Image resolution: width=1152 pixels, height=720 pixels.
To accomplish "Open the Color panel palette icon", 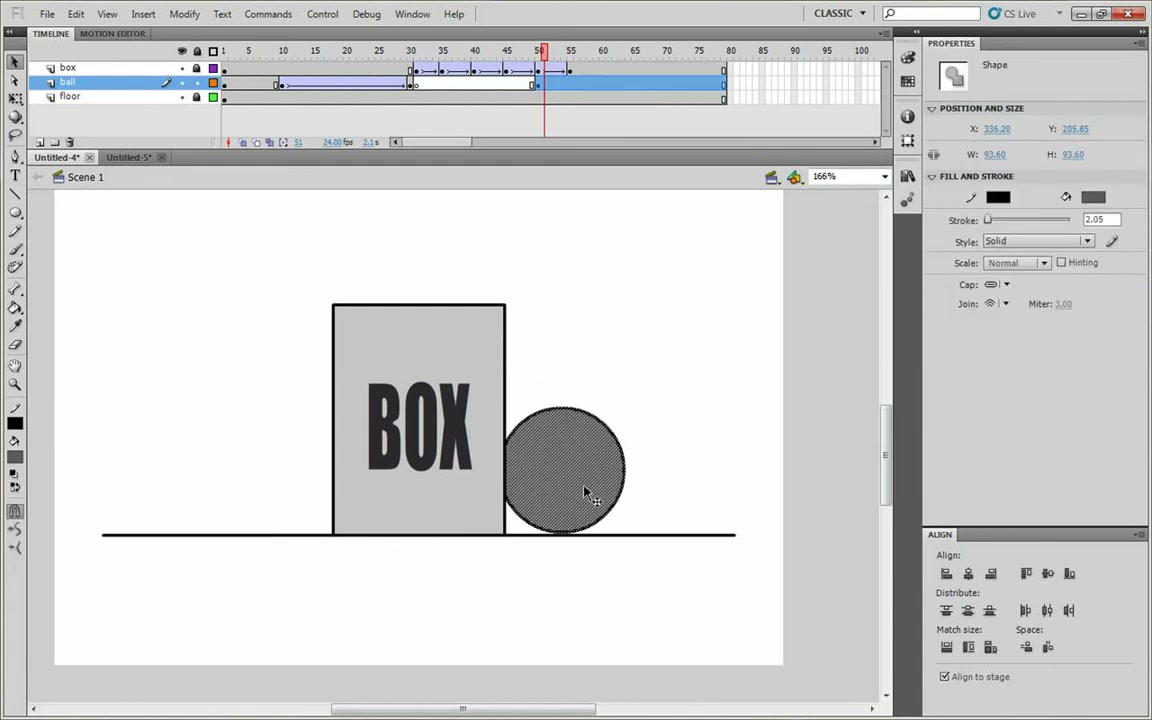I will point(908,58).
